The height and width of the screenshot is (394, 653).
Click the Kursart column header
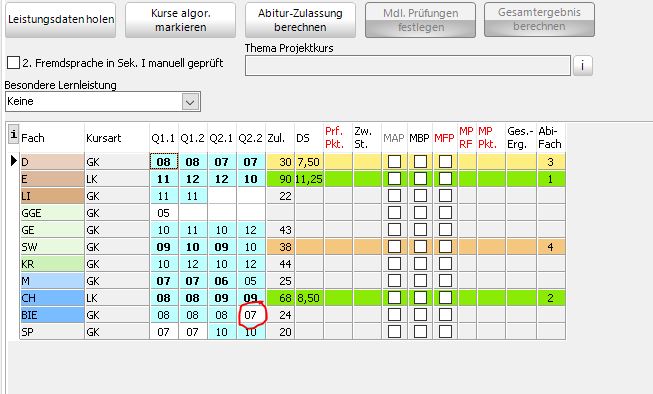pyautogui.click(x=117, y=138)
